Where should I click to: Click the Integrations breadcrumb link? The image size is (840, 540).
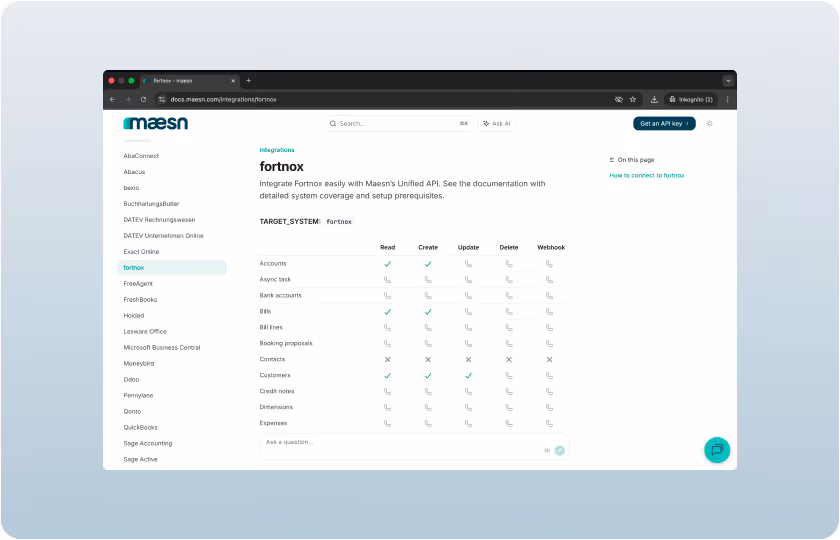[x=276, y=150]
